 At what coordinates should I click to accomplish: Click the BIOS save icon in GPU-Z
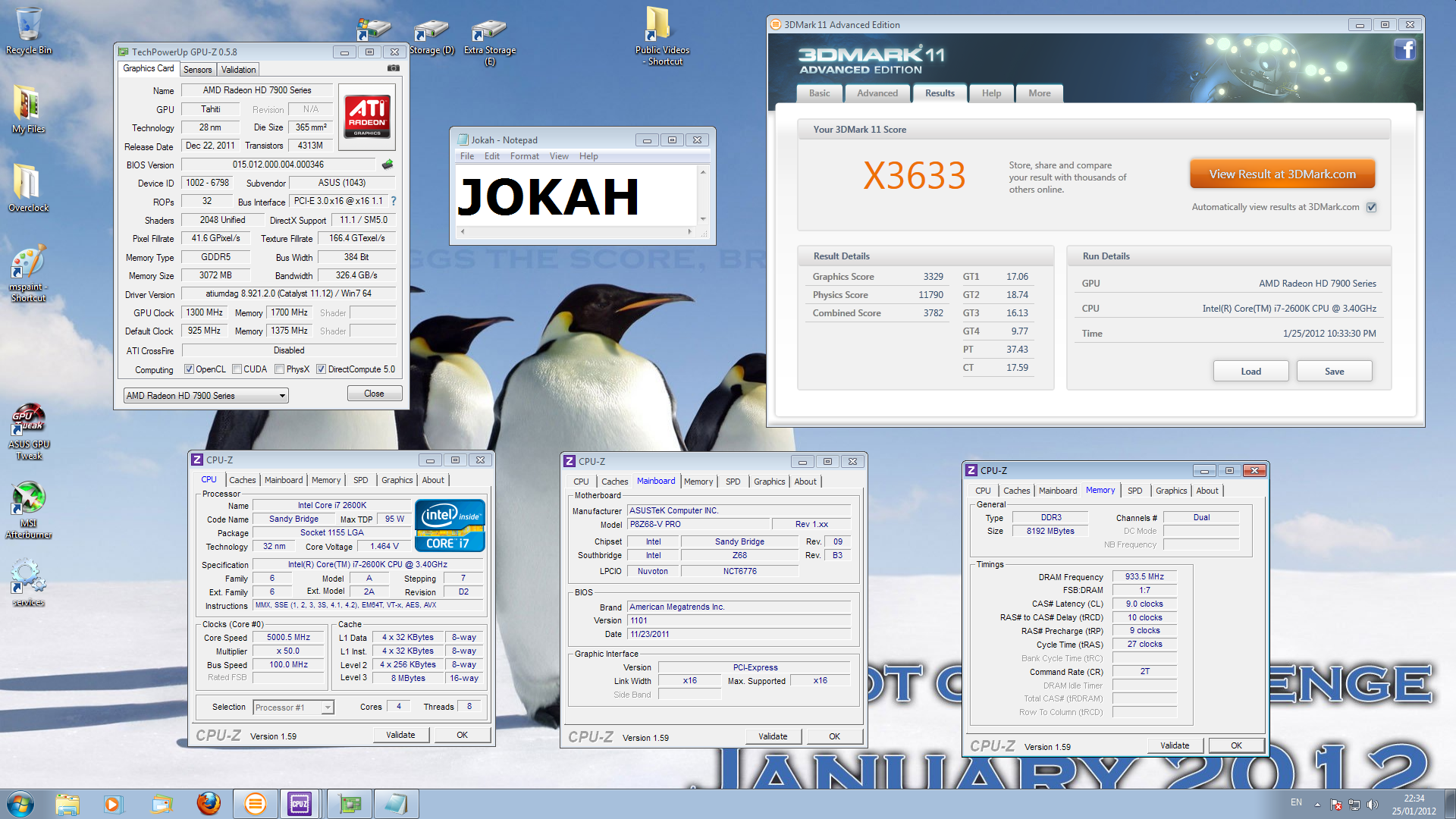tap(388, 164)
